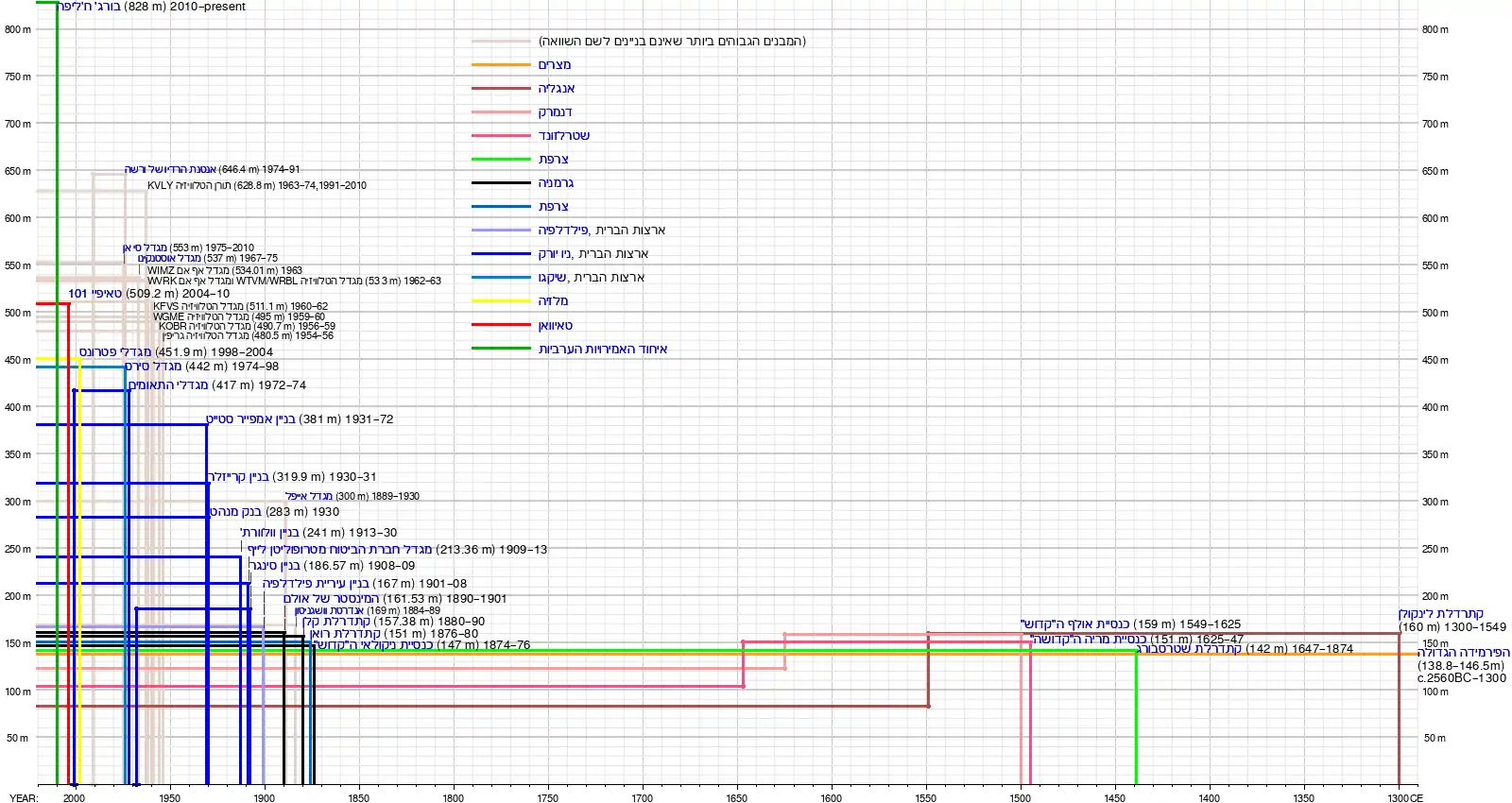This screenshot has height=803, width=1512.
Task: Click the מצרים legend link
Action: coord(555,64)
